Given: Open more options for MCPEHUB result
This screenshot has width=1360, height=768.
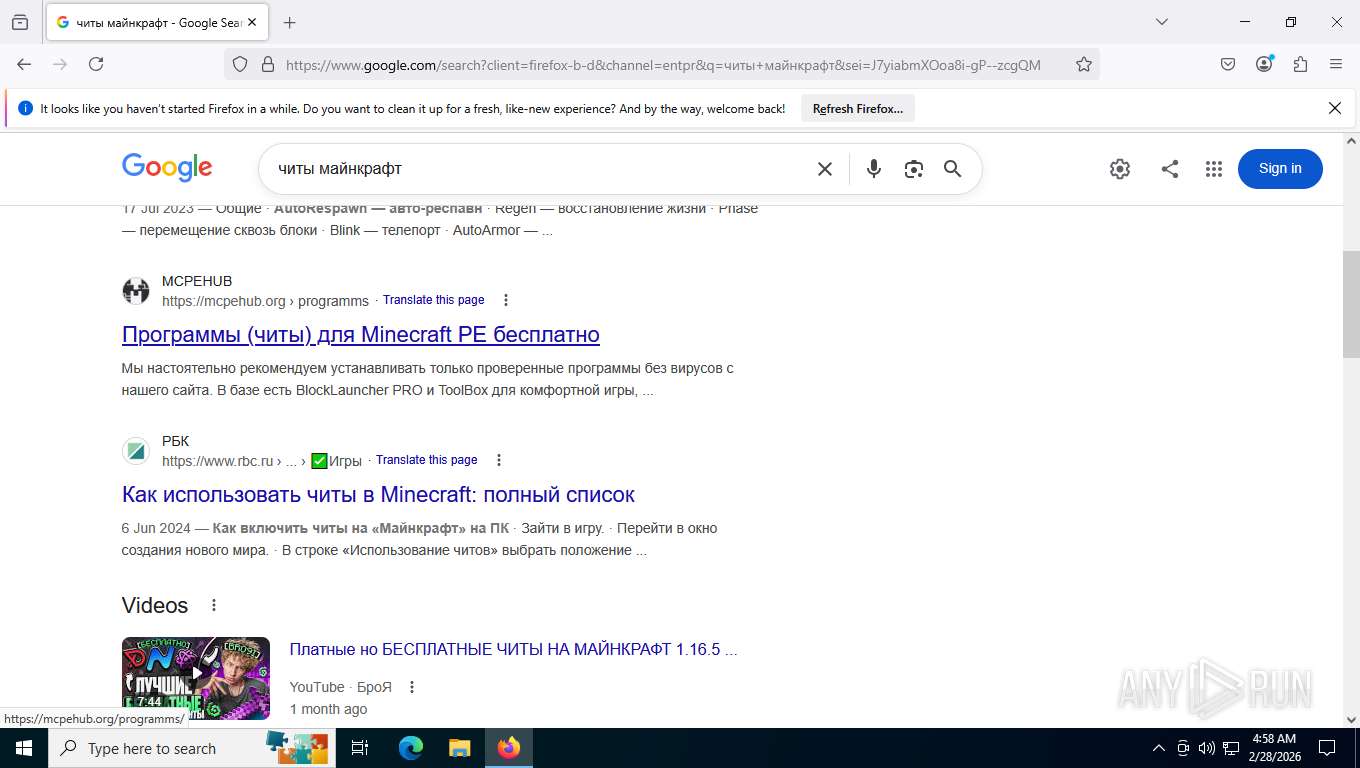Looking at the screenshot, I should coord(506,300).
